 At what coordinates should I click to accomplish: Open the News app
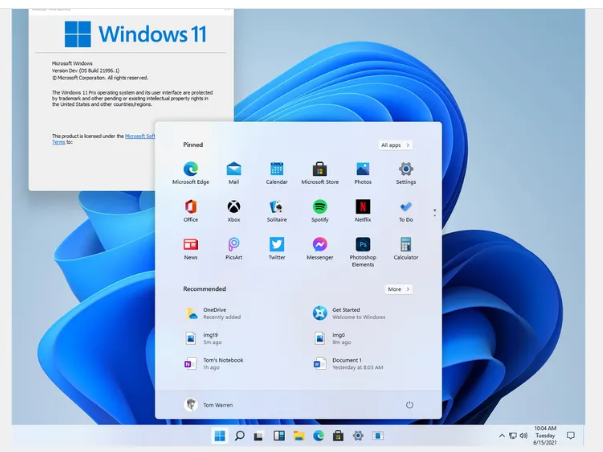(191, 249)
